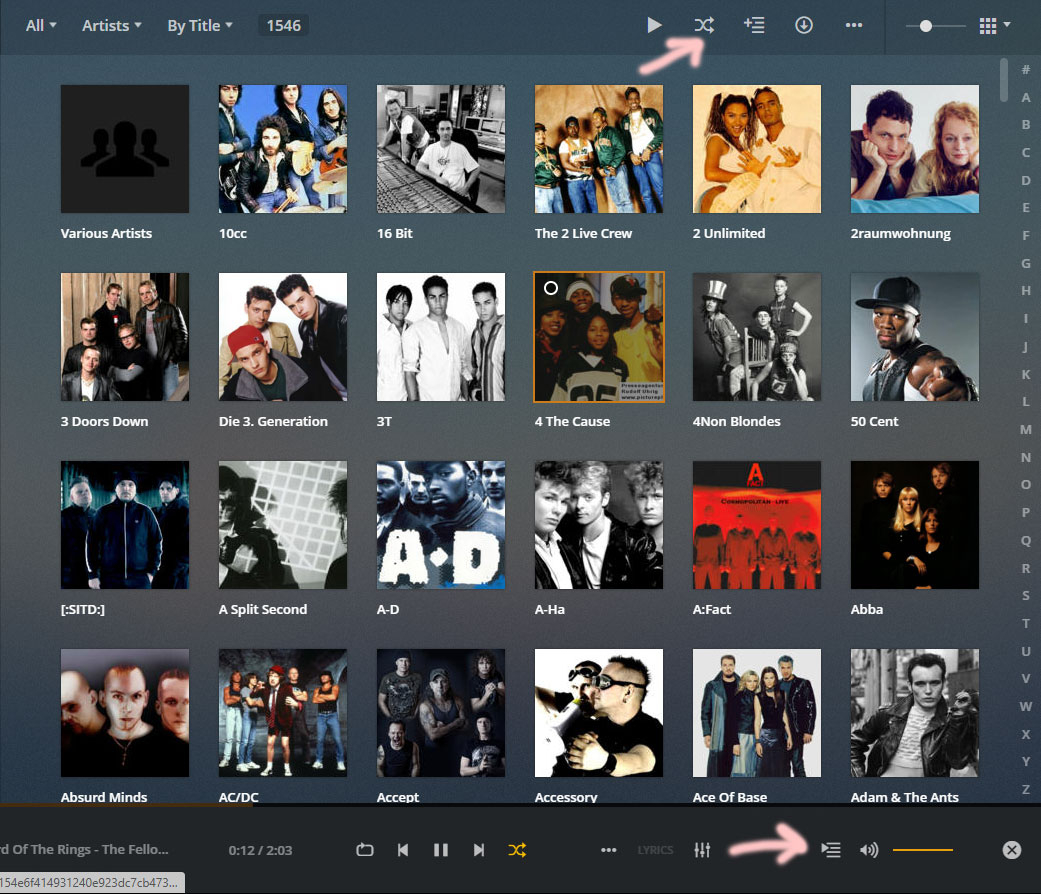Click the 1546 artist count badge
Viewport: 1041px width, 894px height.
(x=283, y=25)
